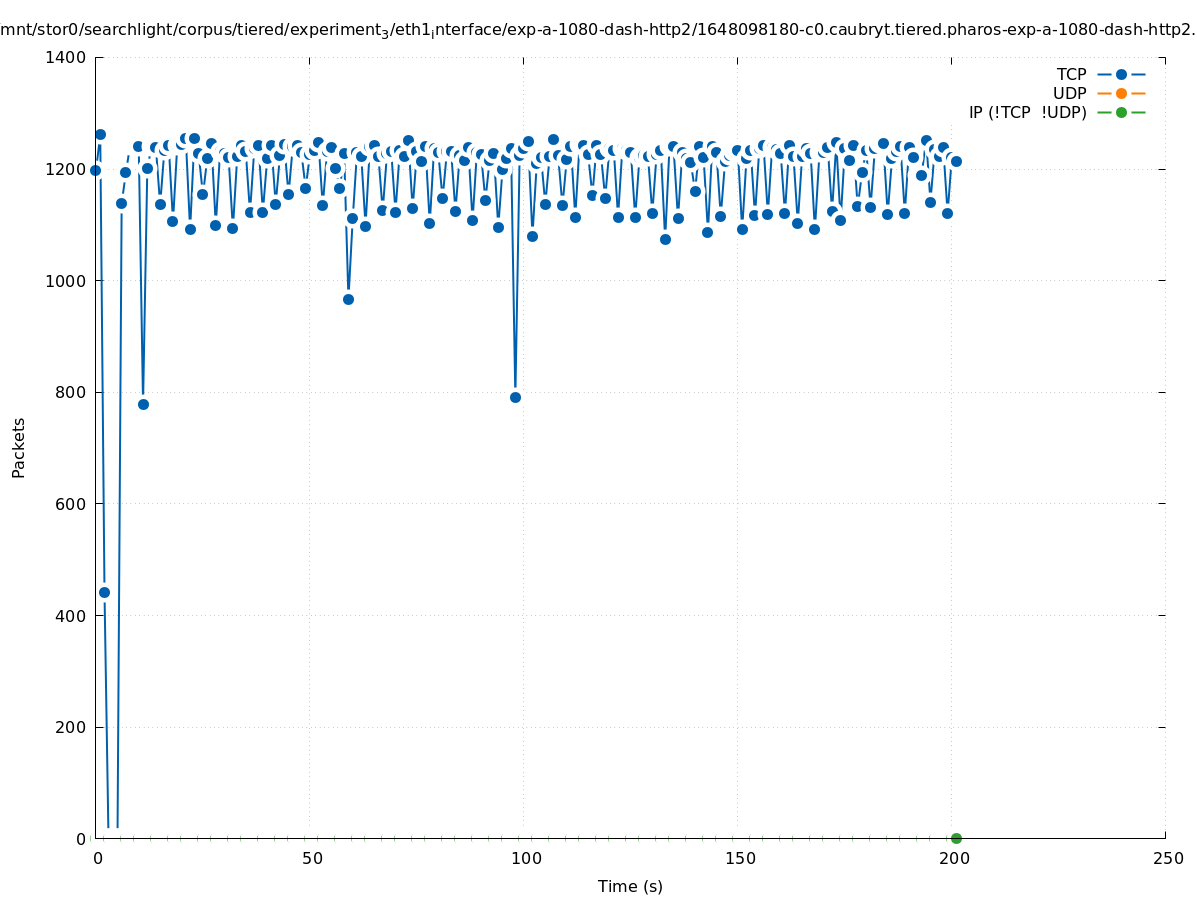Click the 1400 tick label on y-axis
The image size is (1197, 900).
point(67,57)
